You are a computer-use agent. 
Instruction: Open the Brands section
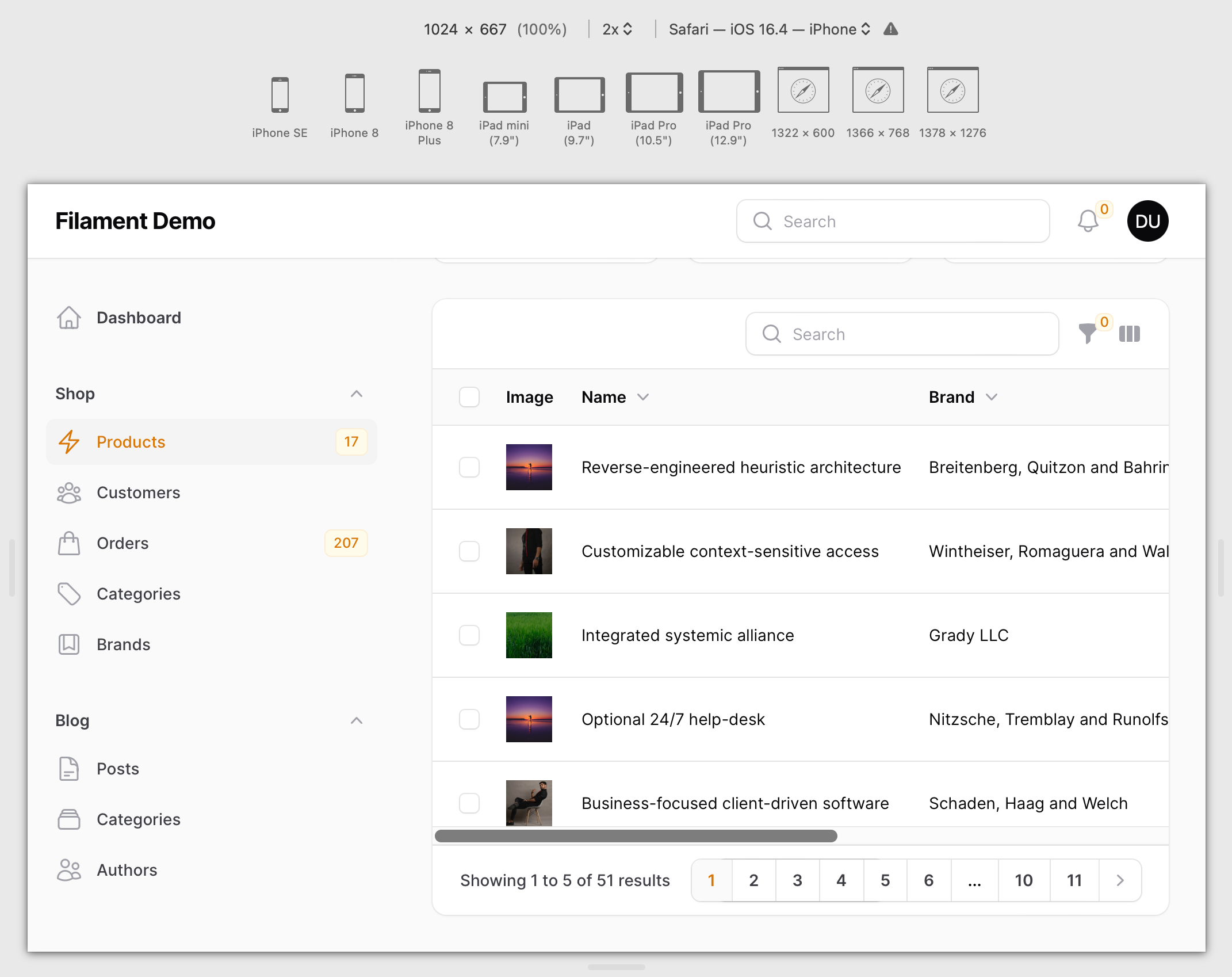pos(123,644)
